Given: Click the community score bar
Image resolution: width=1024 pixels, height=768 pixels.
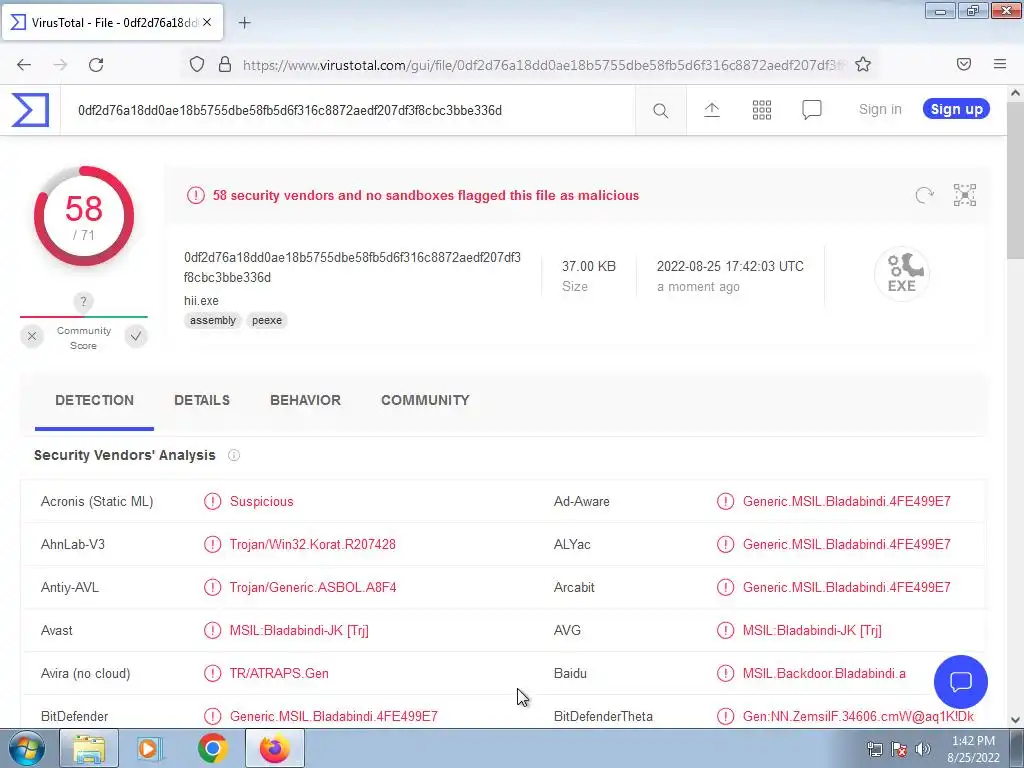Looking at the screenshot, I should pyautogui.click(x=84, y=317).
